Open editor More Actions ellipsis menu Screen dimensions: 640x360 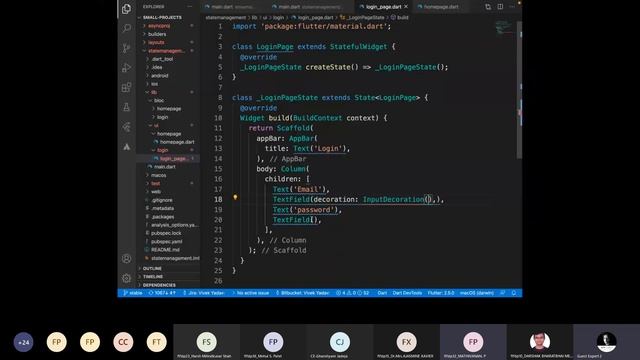[x=512, y=7]
